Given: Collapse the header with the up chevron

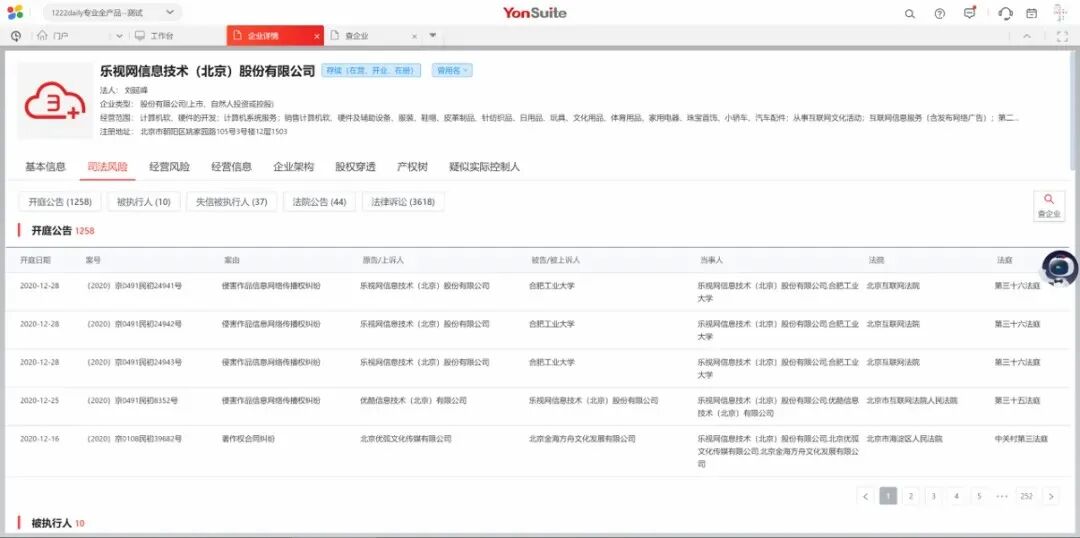Looking at the screenshot, I should click(1027, 37).
